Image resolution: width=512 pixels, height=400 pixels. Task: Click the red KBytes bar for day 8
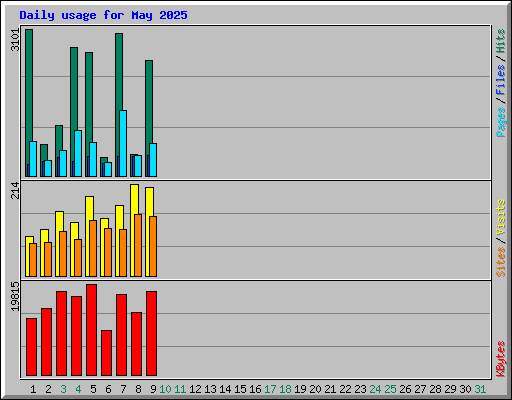click(x=136, y=344)
